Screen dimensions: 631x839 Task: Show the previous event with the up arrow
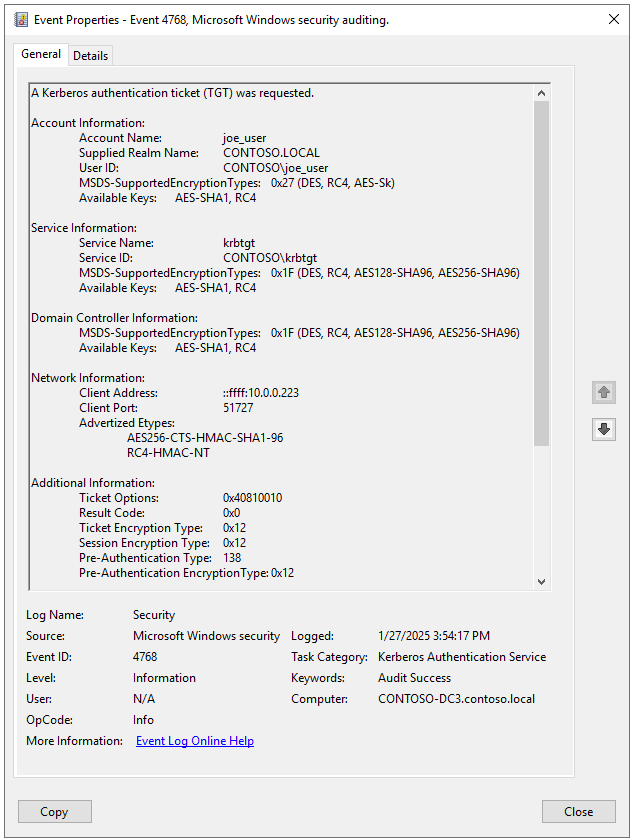pos(604,392)
